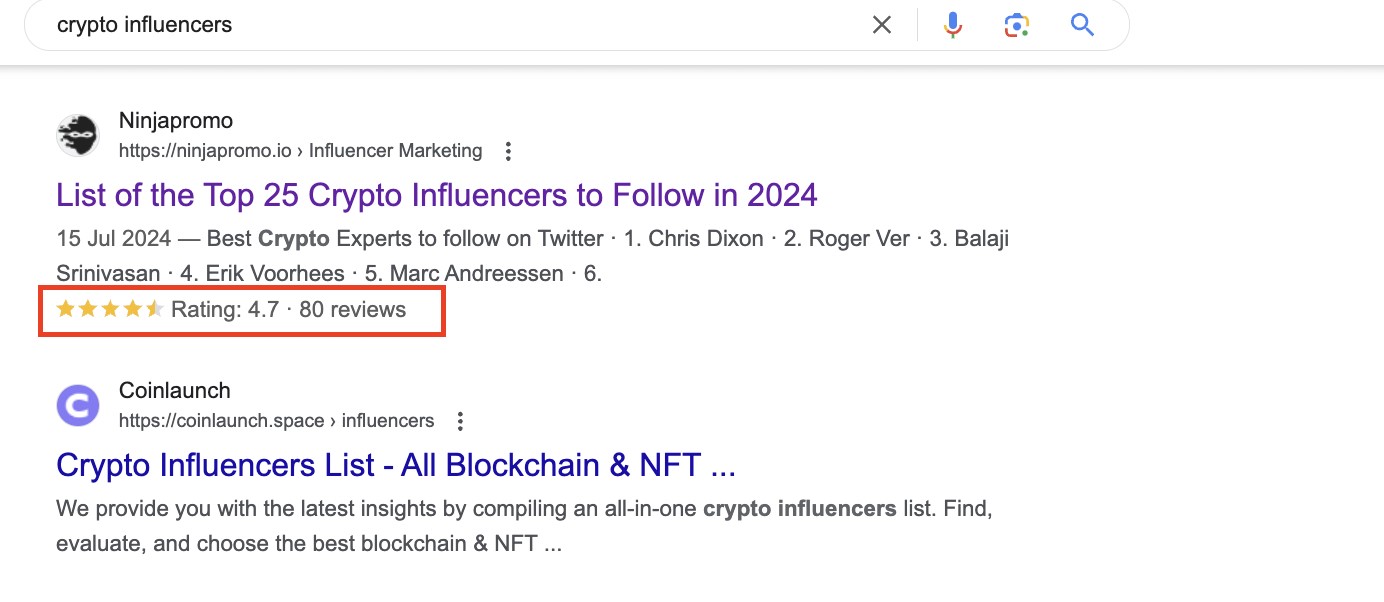Image resolution: width=1384 pixels, height=602 pixels.
Task: Click the '80 reviews' text
Action: [x=353, y=310]
